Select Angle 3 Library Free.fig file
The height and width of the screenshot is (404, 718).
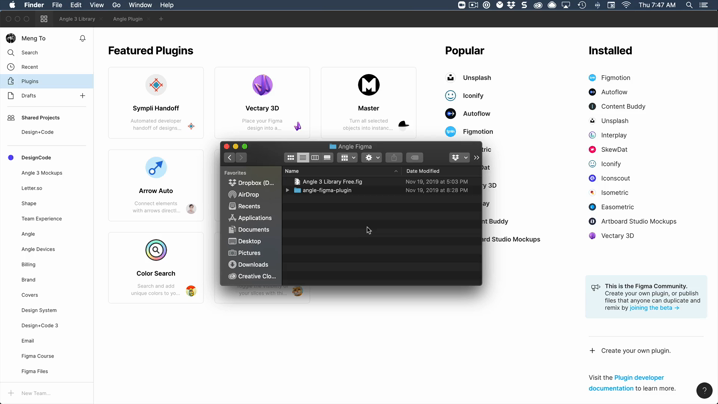click(x=332, y=182)
